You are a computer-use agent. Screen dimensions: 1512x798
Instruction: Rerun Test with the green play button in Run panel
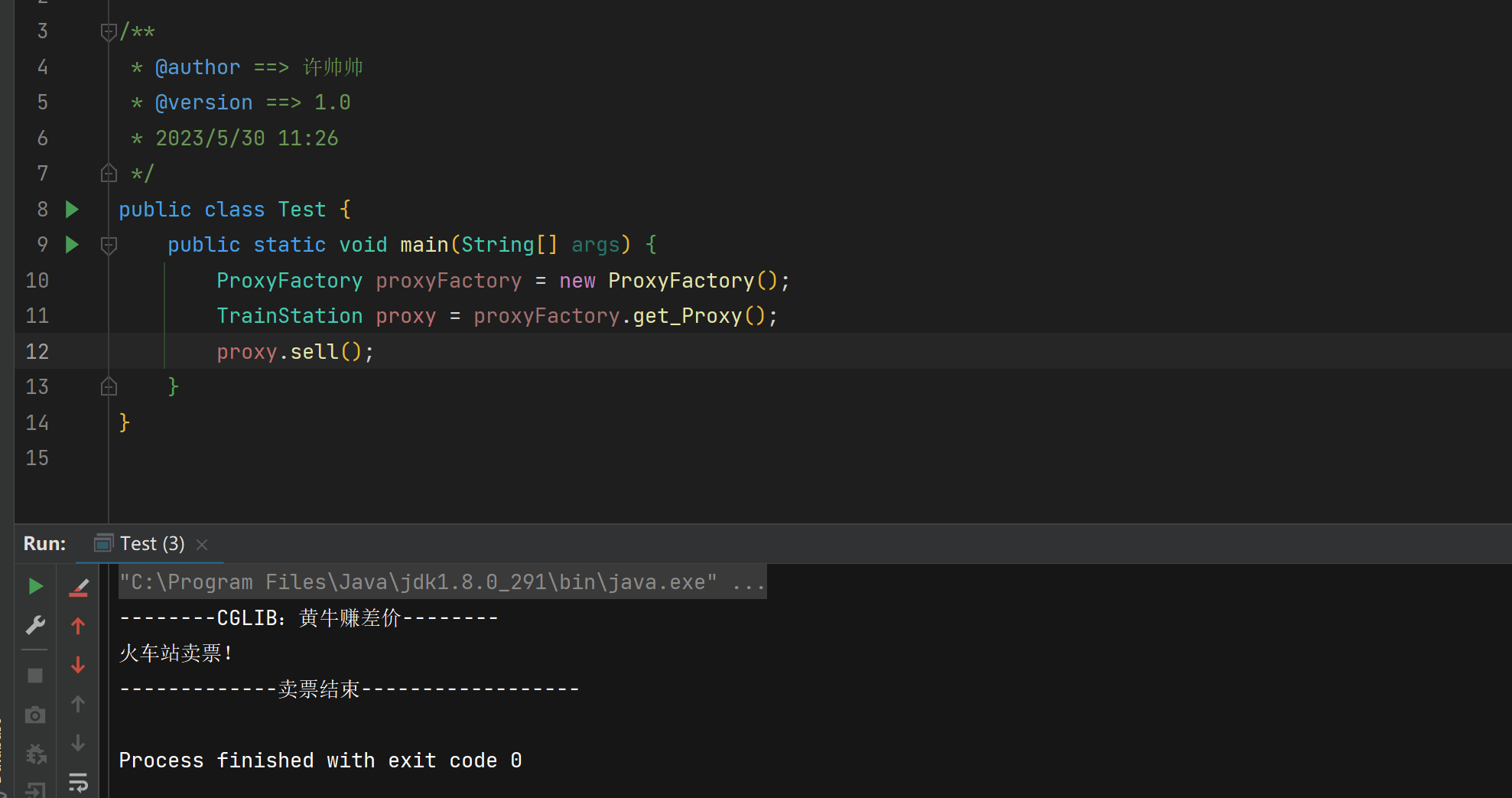tap(35, 587)
